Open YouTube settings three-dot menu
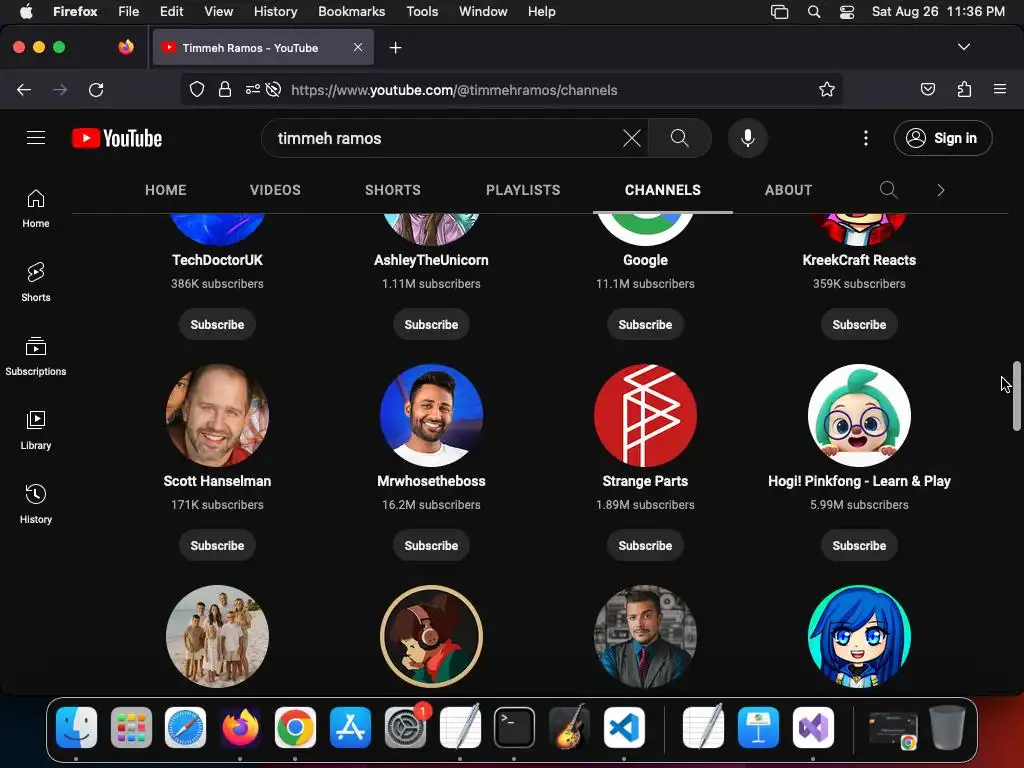This screenshot has width=1024, height=768. pyautogui.click(x=865, y=138)
